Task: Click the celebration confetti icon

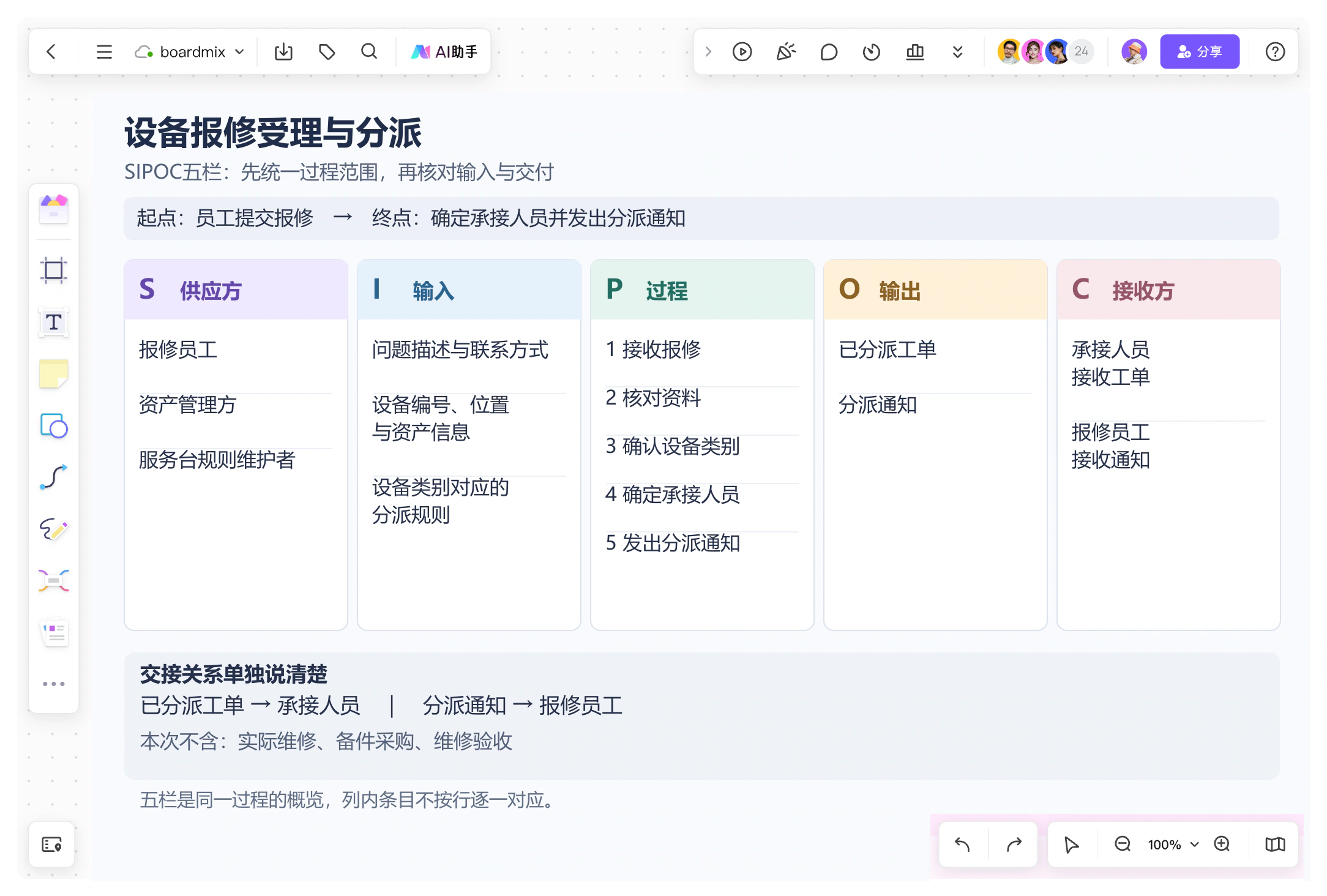Action: (786, 52)
